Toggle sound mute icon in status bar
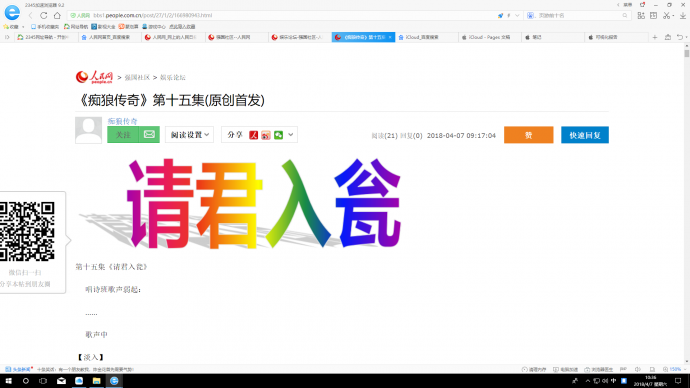690x388 pixels. (x=638, y=370)
